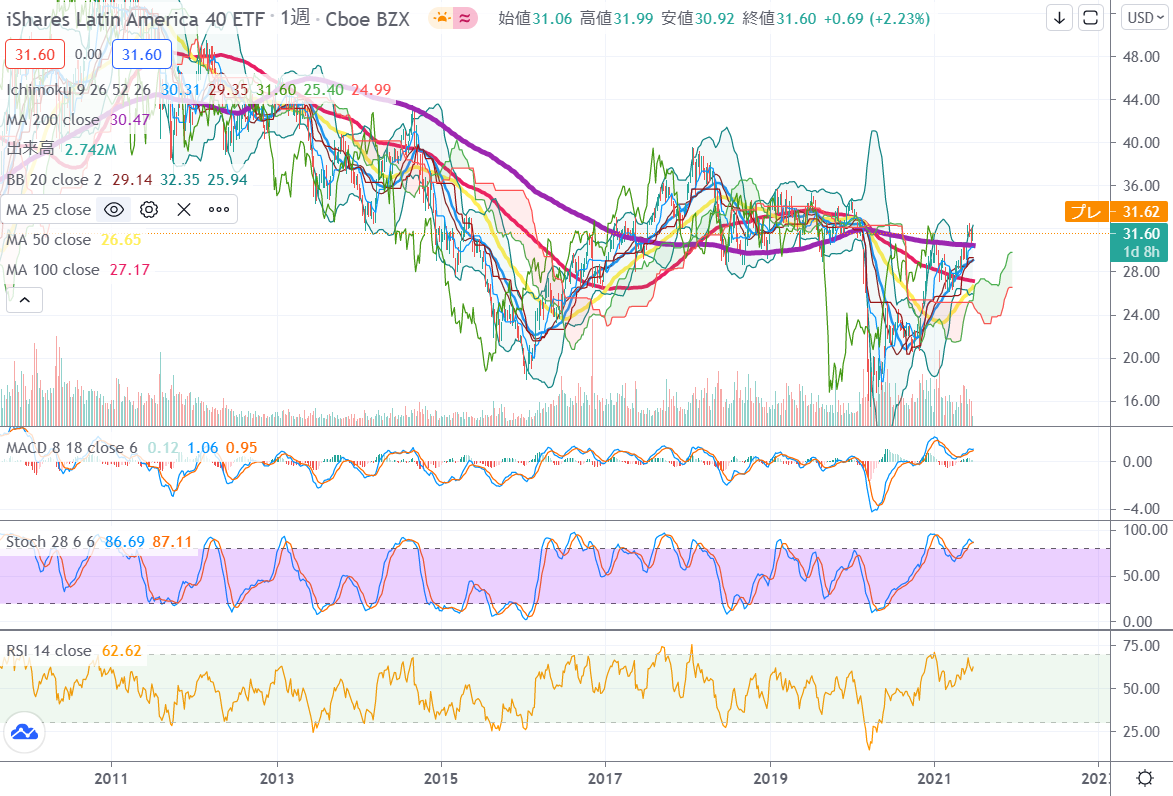This screenshot has height=796, width=1173.
Task: Select the MA 100 close indicator label
Action: [x=52, y=269]
